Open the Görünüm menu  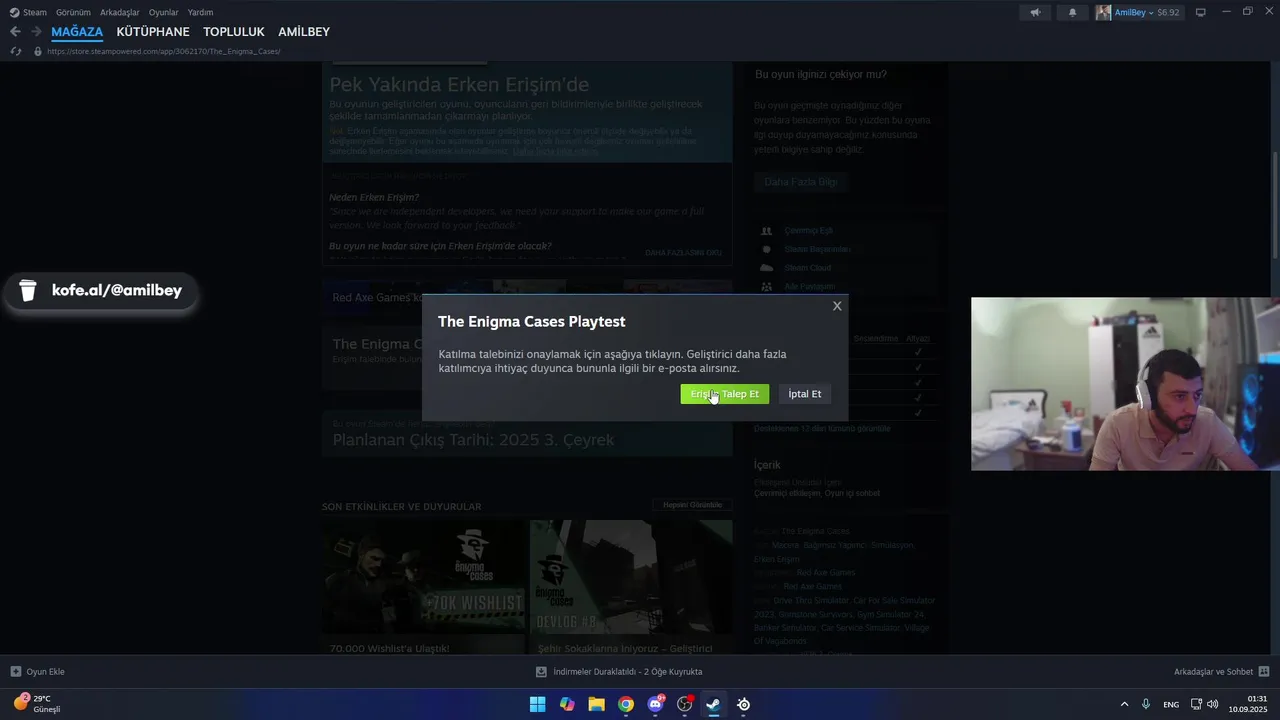[x=73, y=12]
